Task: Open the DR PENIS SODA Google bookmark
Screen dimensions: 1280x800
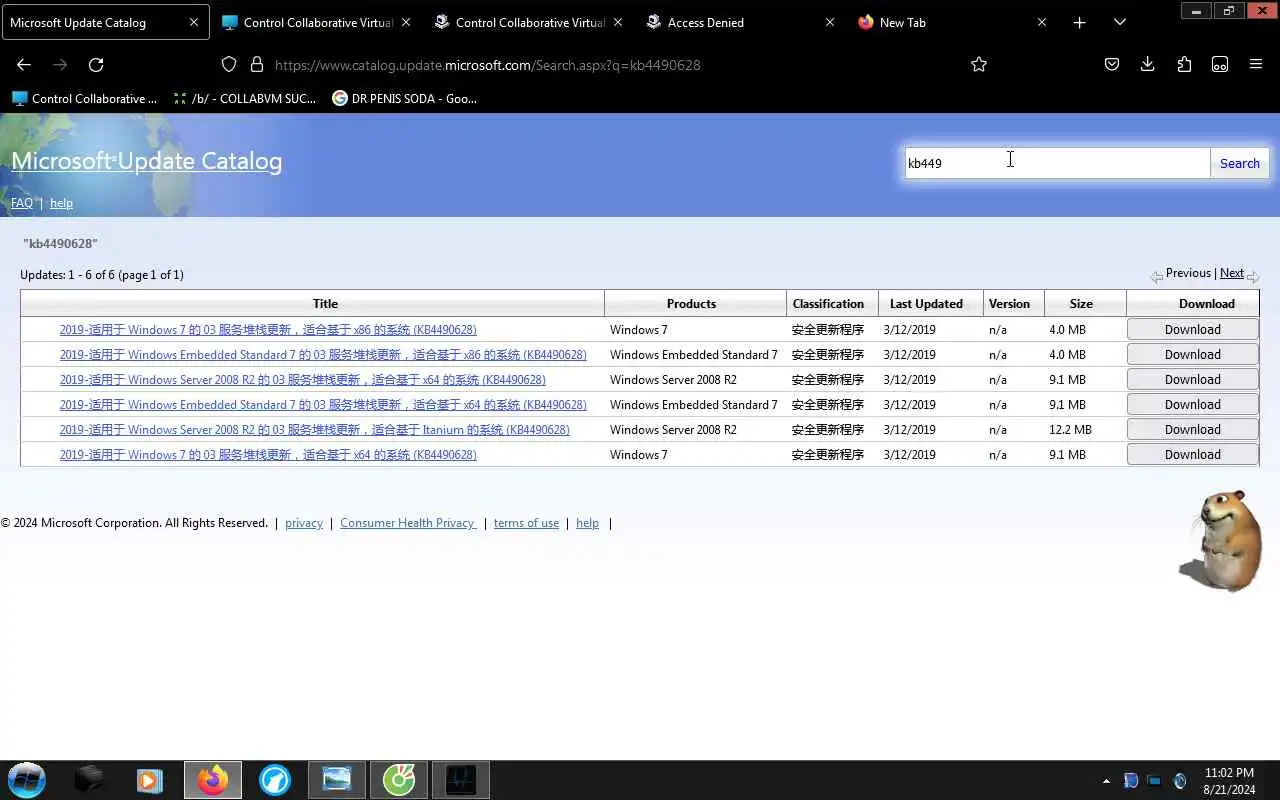Action: click(x=405, y=98)
